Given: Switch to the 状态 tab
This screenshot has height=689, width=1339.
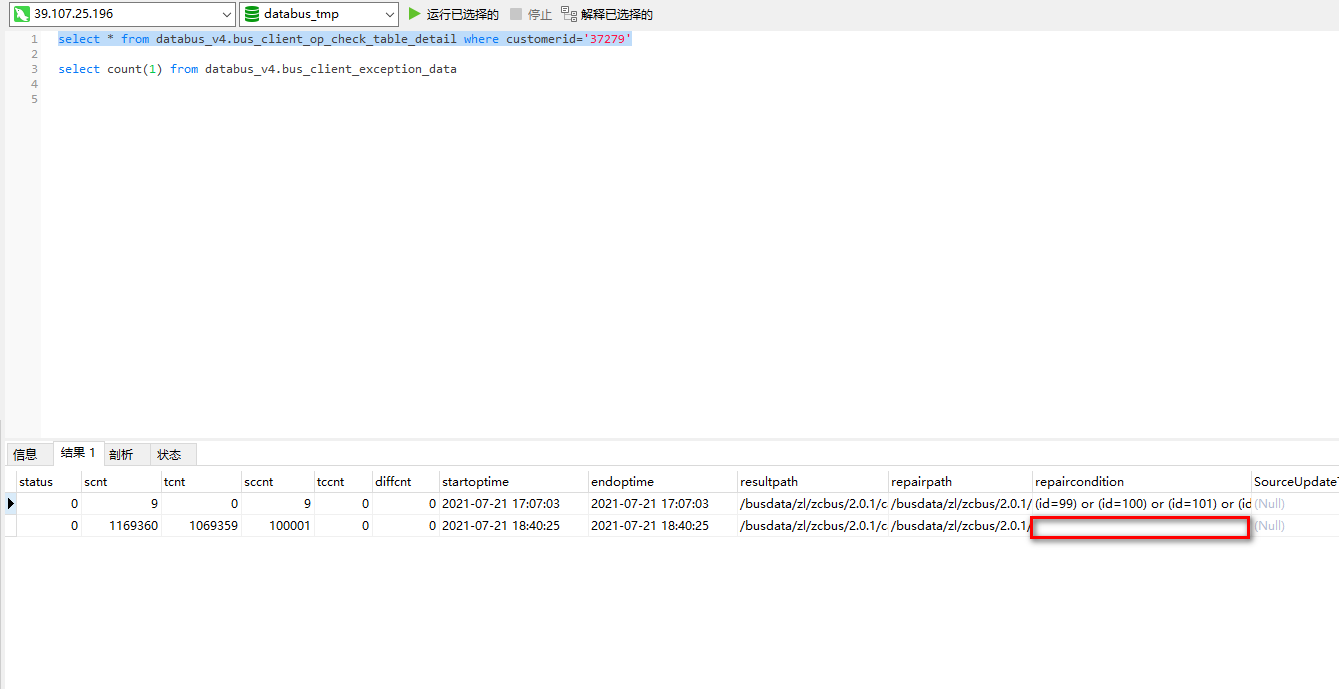Looking at the screenshot, I should pos(170,454).
